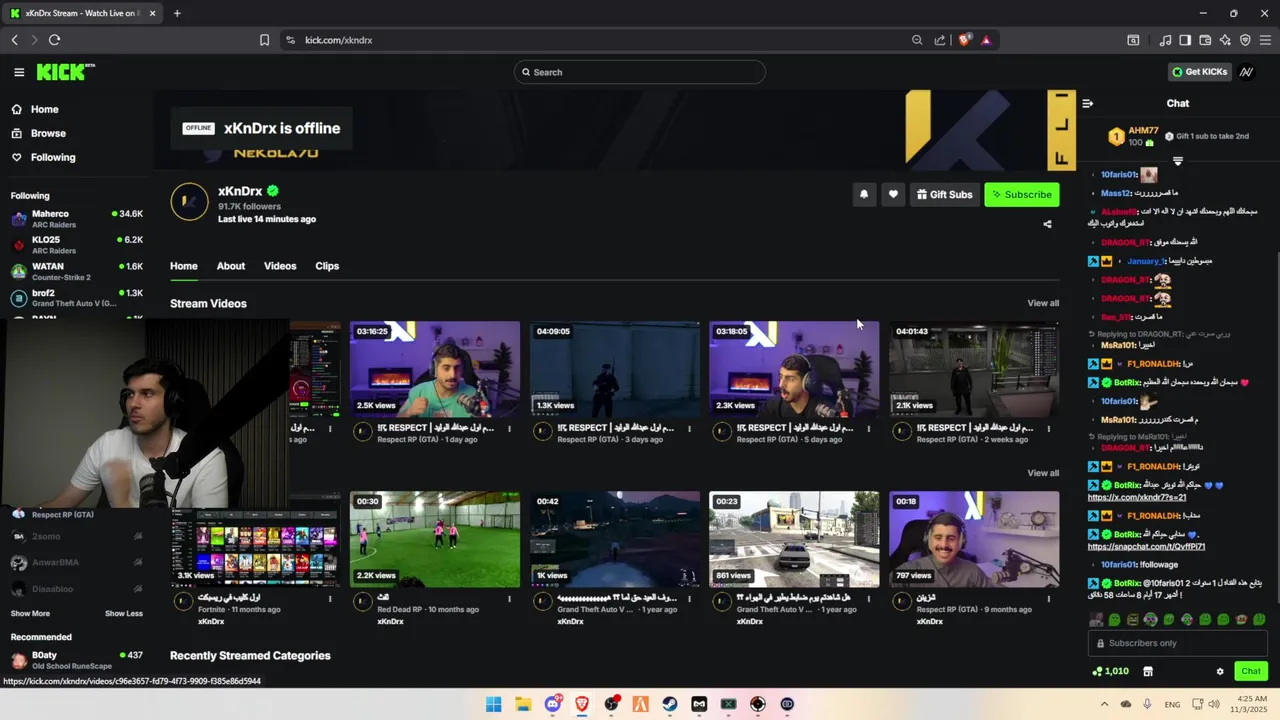This screenshot has height=720, width=1280.
Task: Toggle the browser sidebar panel icon
Action: (1185, 40)
